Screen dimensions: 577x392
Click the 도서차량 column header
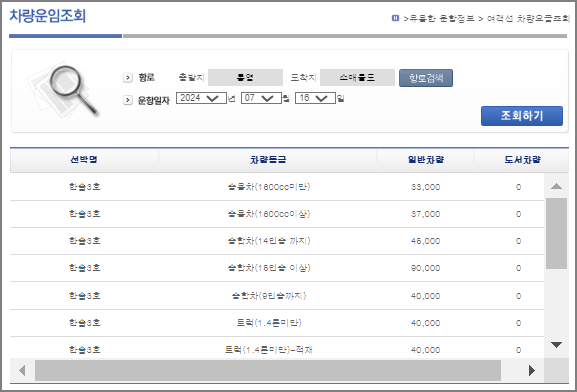522,160
